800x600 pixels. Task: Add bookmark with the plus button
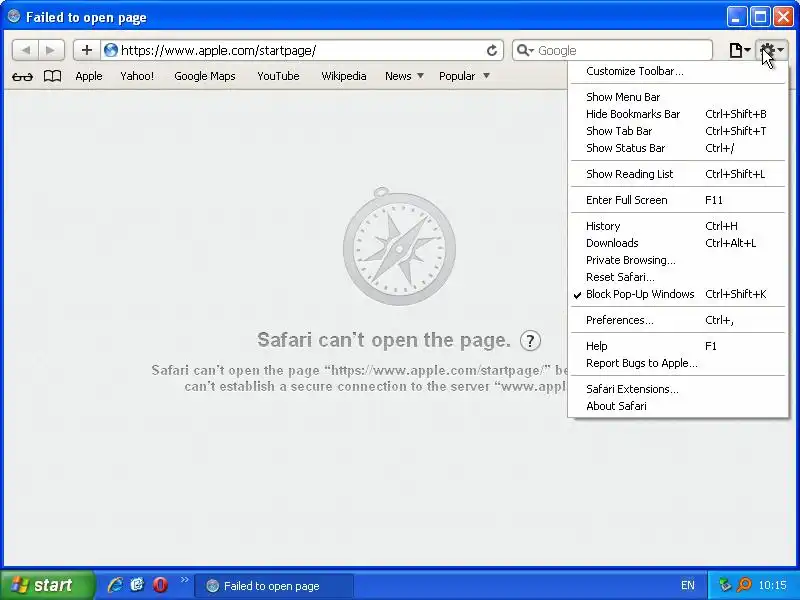tap(87, 50)
